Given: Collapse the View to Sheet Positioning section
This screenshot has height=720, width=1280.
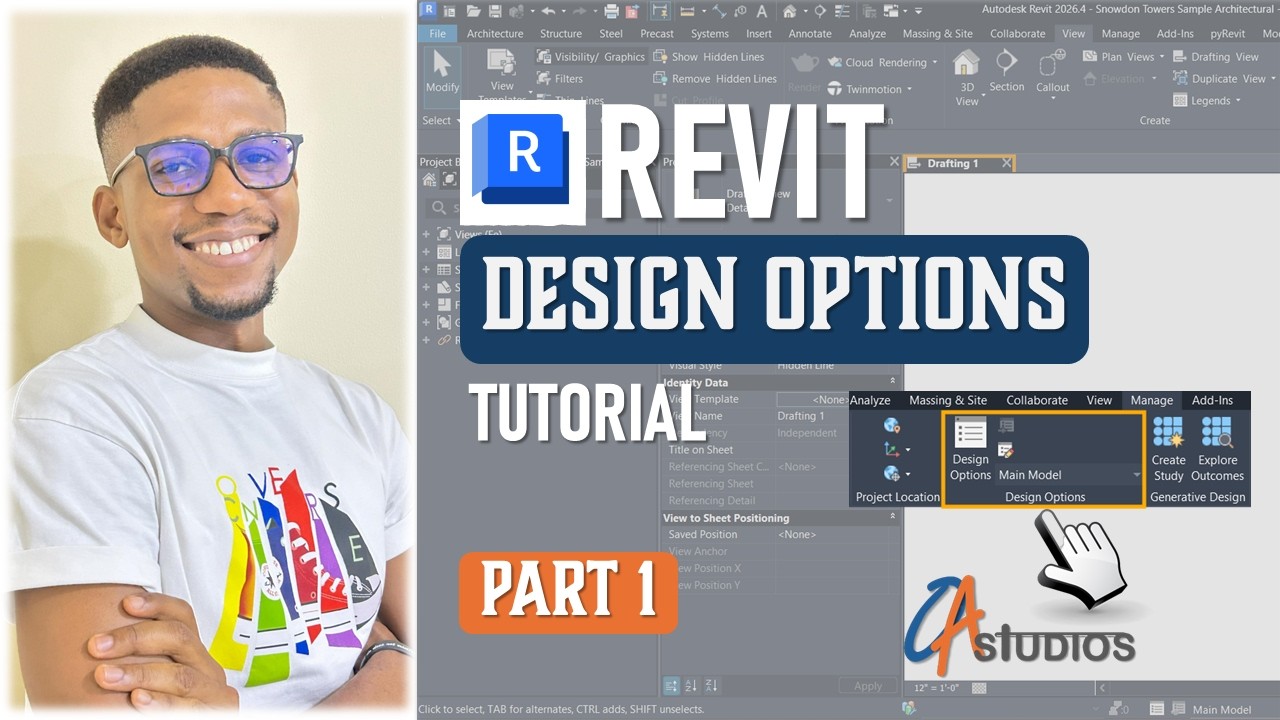Looking at the screenshot, I should pos(893,517).
